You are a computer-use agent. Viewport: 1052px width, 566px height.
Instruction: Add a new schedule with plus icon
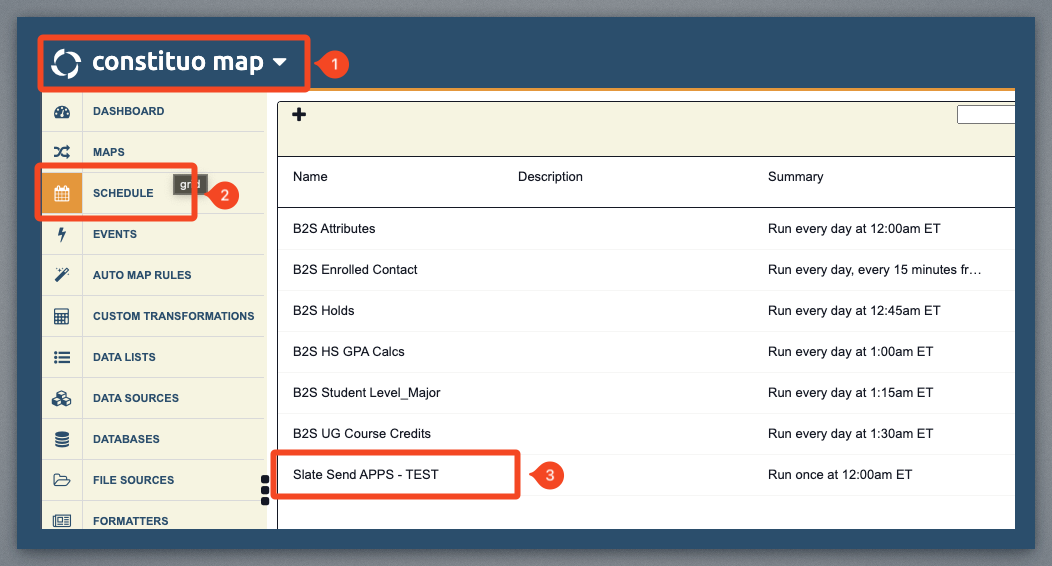(299, 115)
